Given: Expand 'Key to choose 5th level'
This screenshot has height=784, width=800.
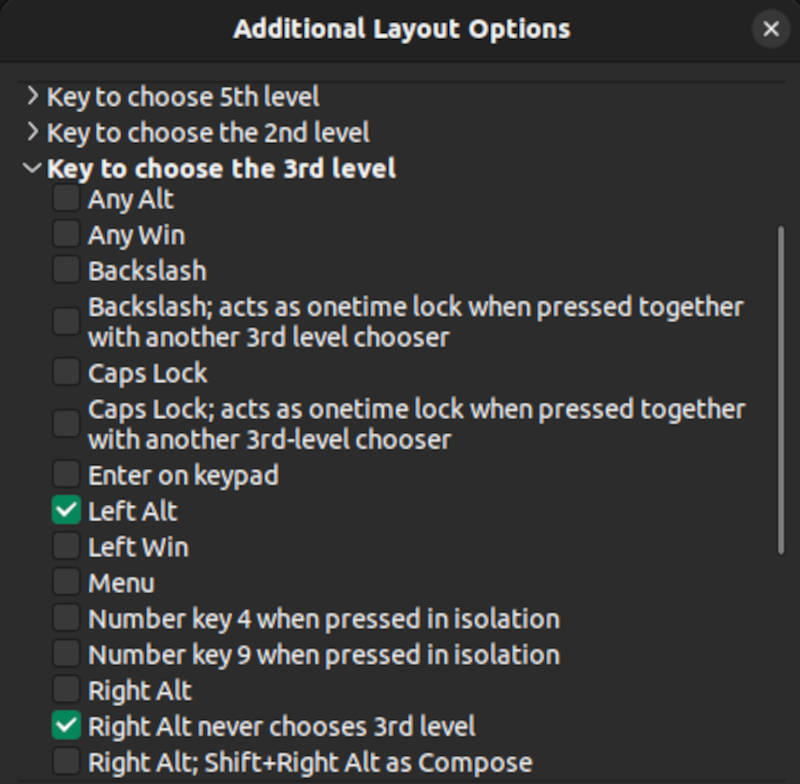Looking at the screenshot, I should pos(33,97).
